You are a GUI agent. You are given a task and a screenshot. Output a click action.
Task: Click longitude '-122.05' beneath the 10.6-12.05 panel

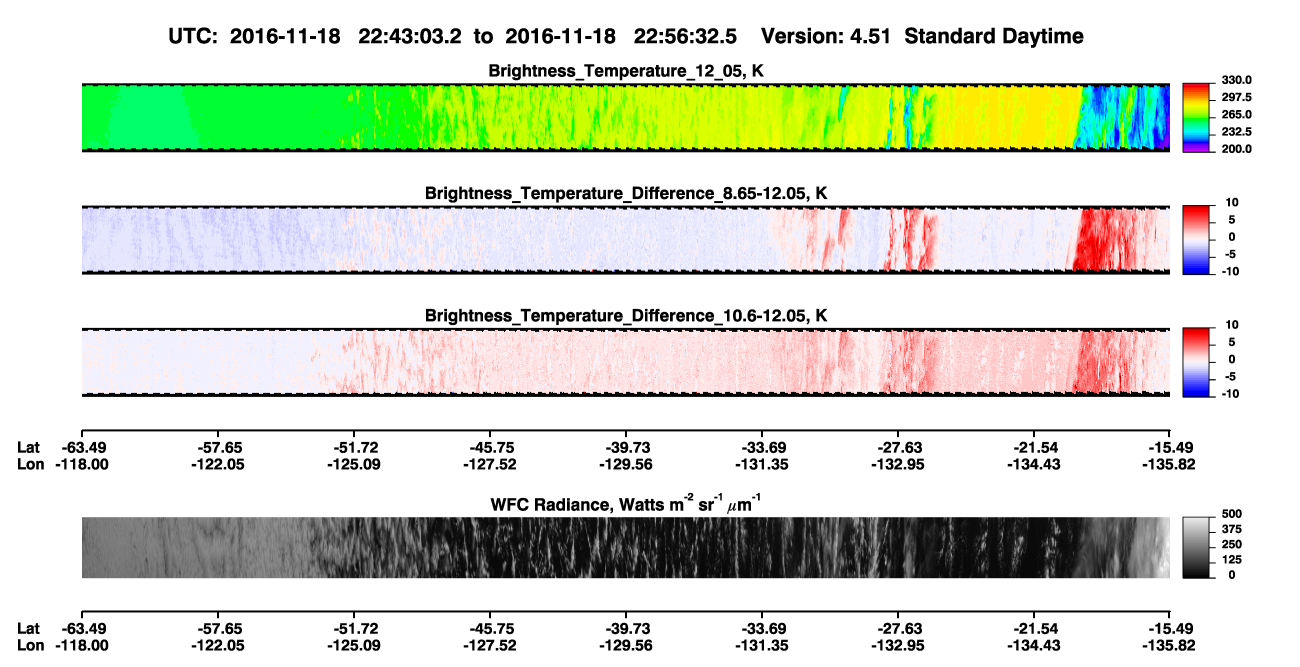pyautogui.click(x=217, y=464)
